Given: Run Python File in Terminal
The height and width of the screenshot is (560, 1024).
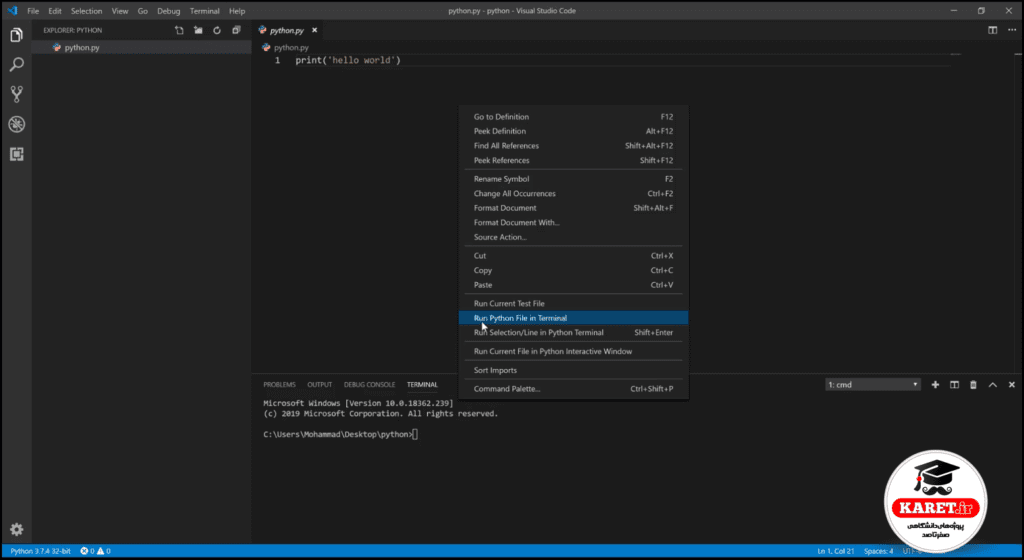Looking at the screenshot, I should coord(573,318).
